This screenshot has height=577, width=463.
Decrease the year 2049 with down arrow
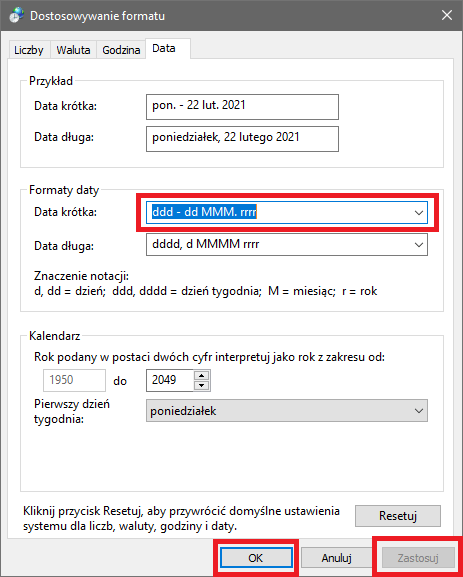click(201, 385)
